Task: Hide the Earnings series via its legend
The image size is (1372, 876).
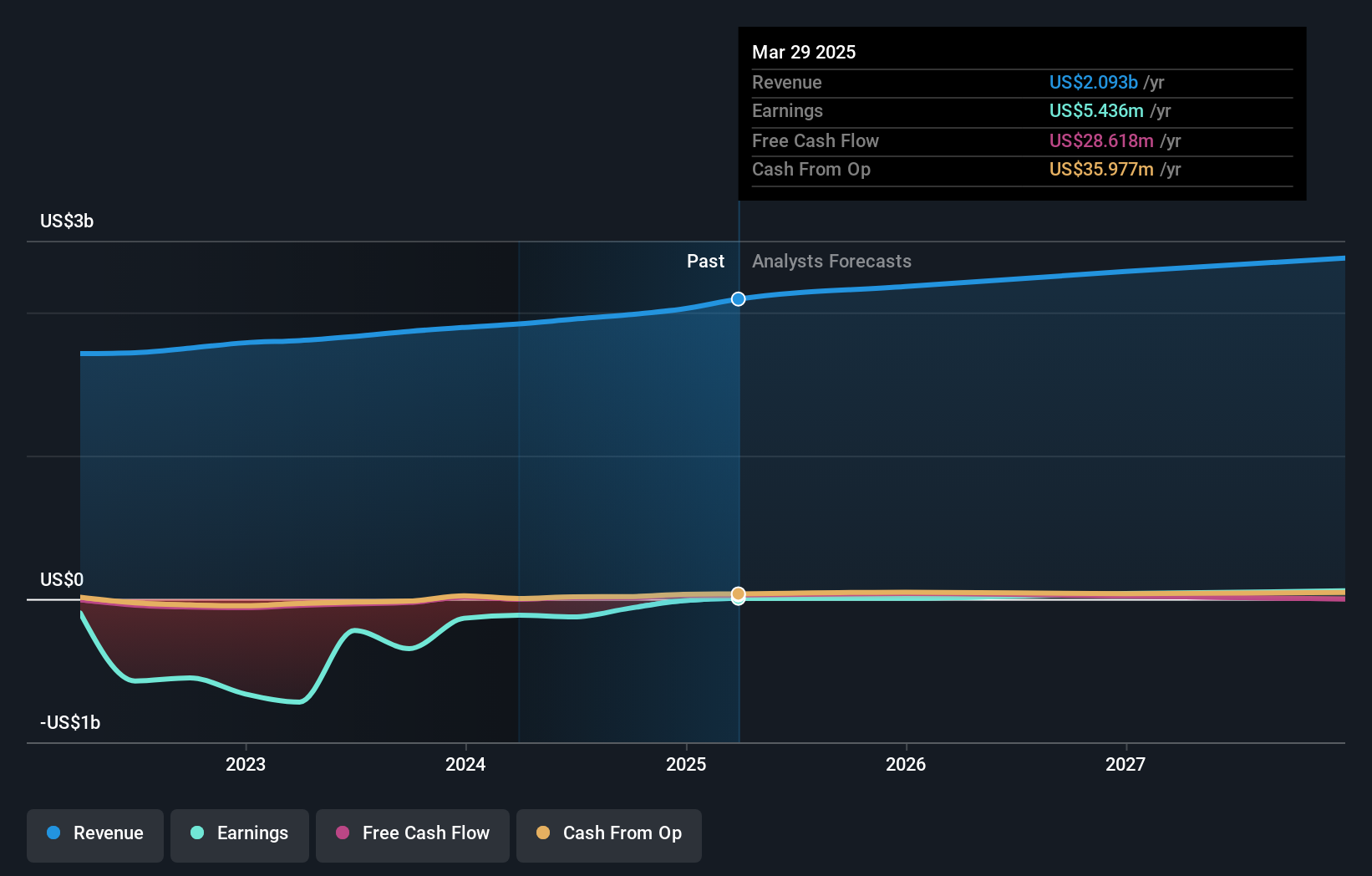Action: tap(239, 833)
